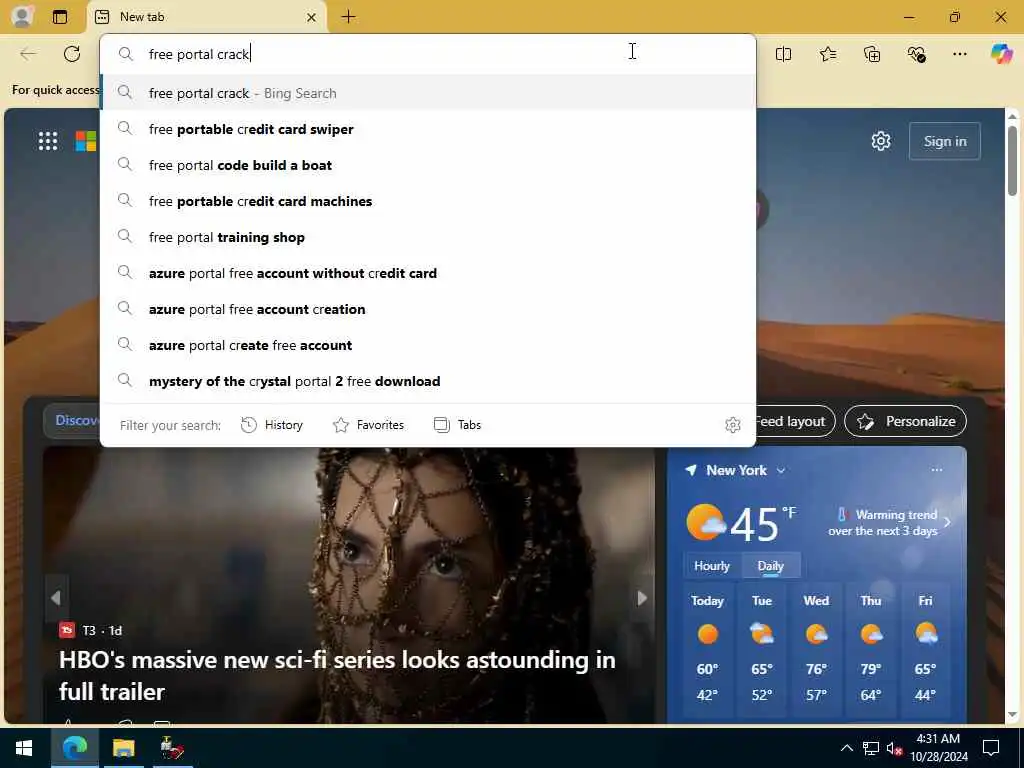Refresh the page
1024x768 pixels.
[72, 54]
